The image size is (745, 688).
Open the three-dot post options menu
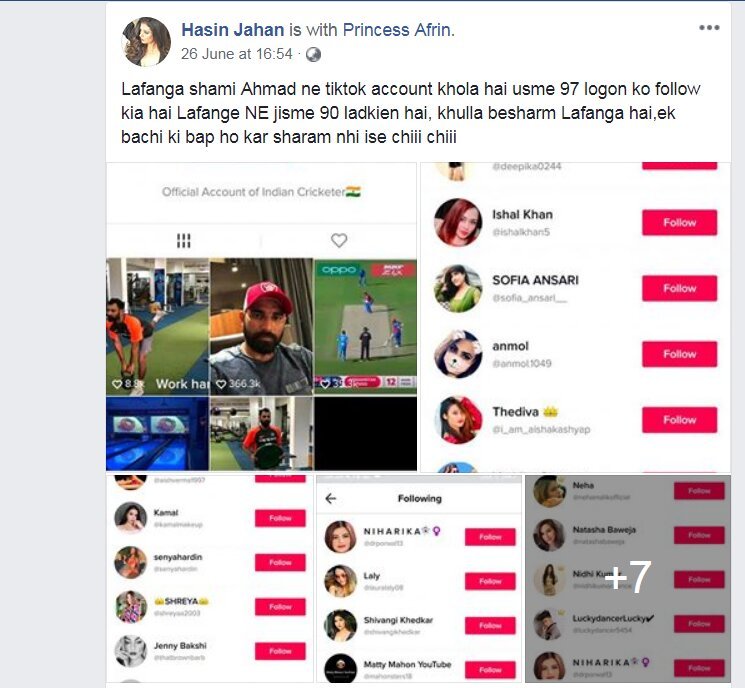point(709,28)
